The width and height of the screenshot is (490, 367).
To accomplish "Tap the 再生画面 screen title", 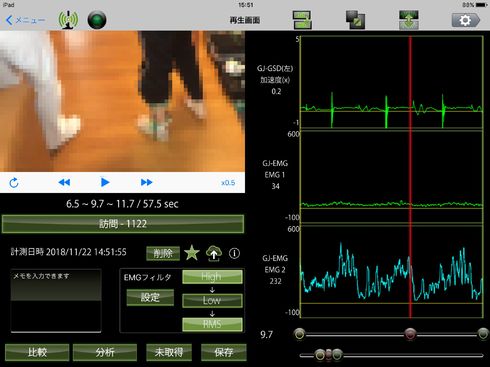I will coord(245,20).
